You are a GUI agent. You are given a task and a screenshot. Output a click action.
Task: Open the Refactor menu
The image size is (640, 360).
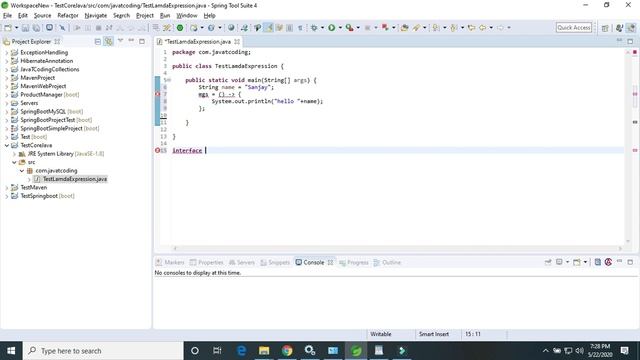(x=68, y=16)
